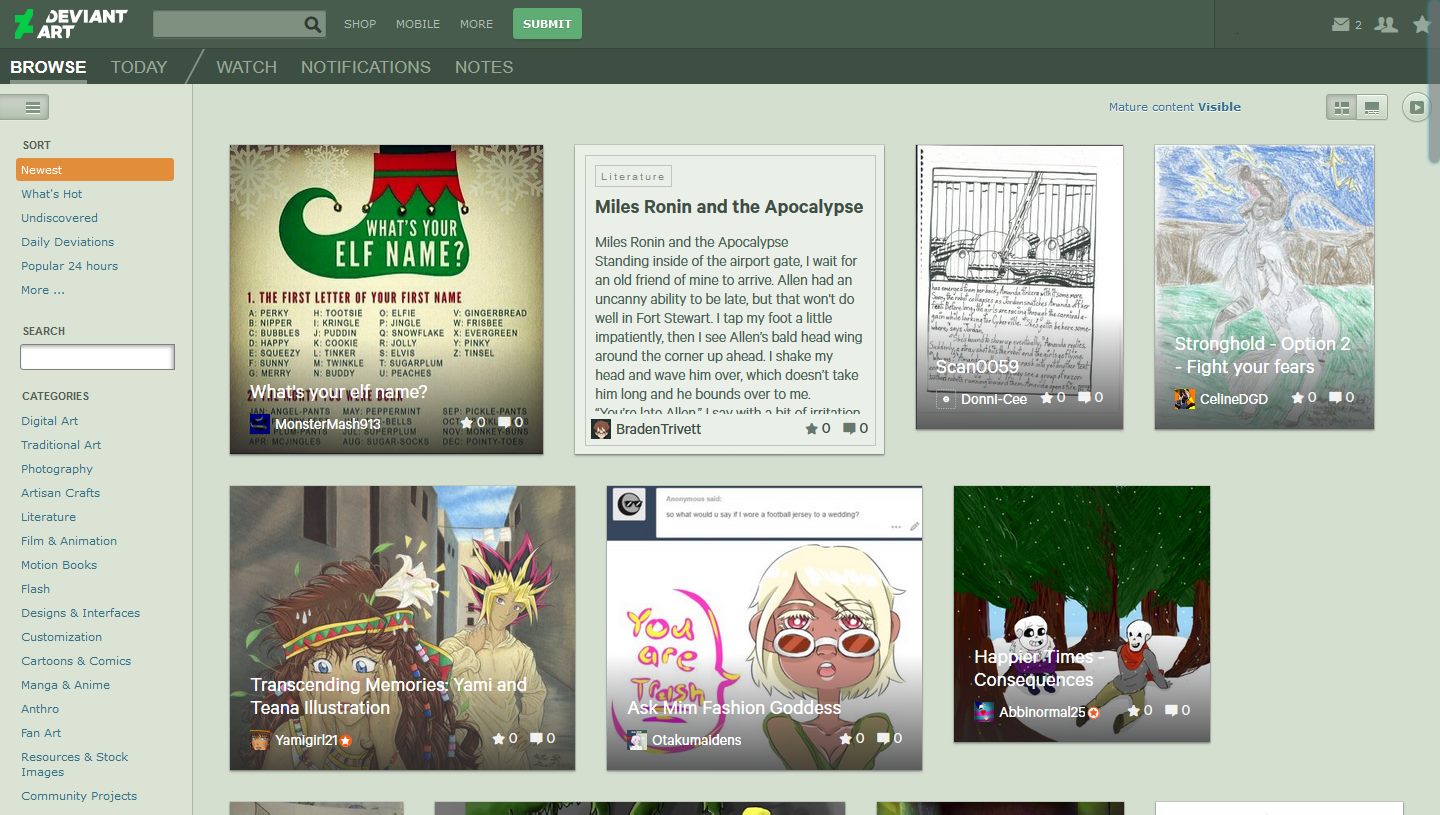
Task: Open the NOTES tab
Action: [484, 67]
